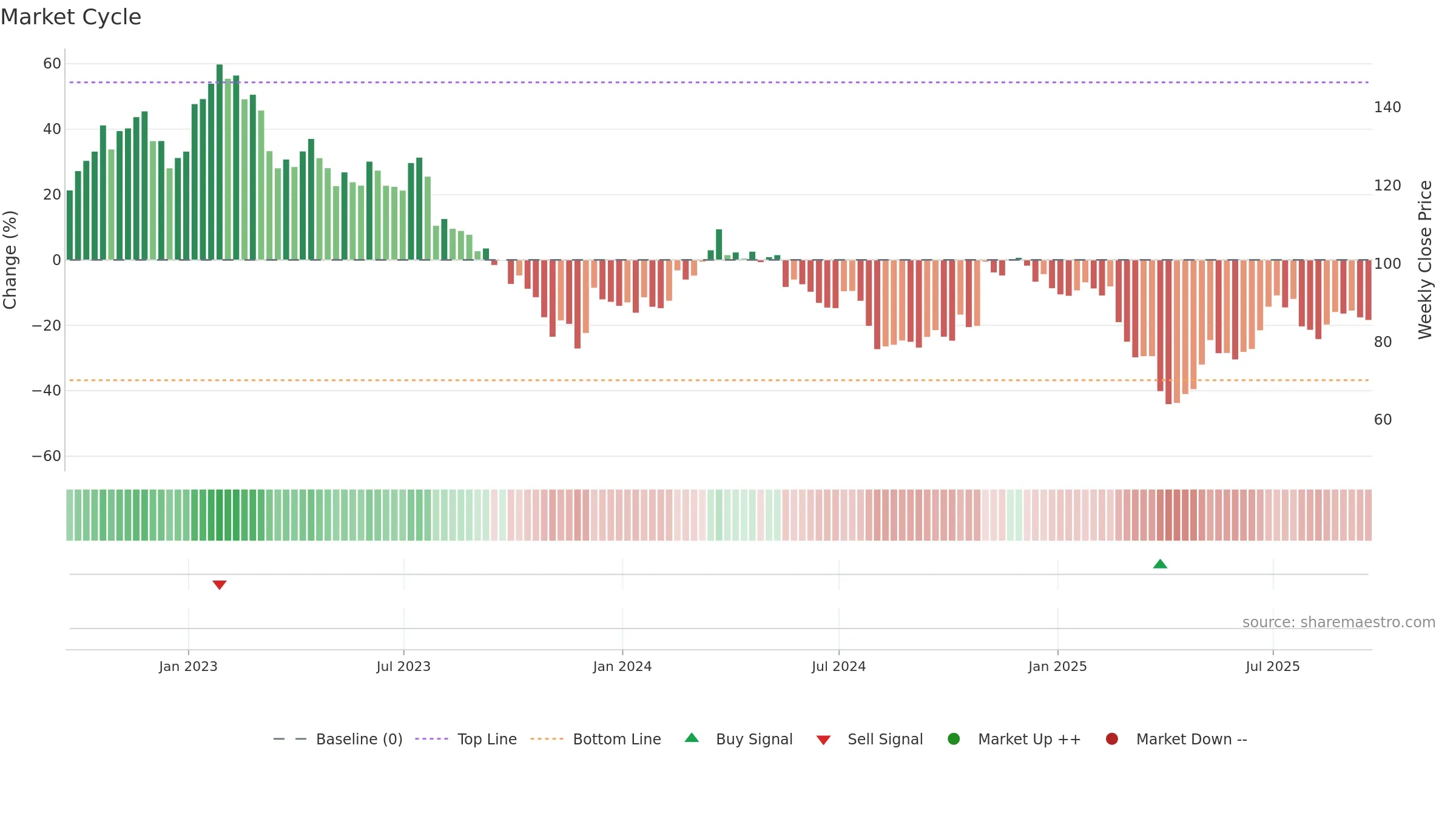Click the 'Jul 2025' x-axis label
Image resolution: width=1456 pixels, height=819 pixels.
(1273, 667)
